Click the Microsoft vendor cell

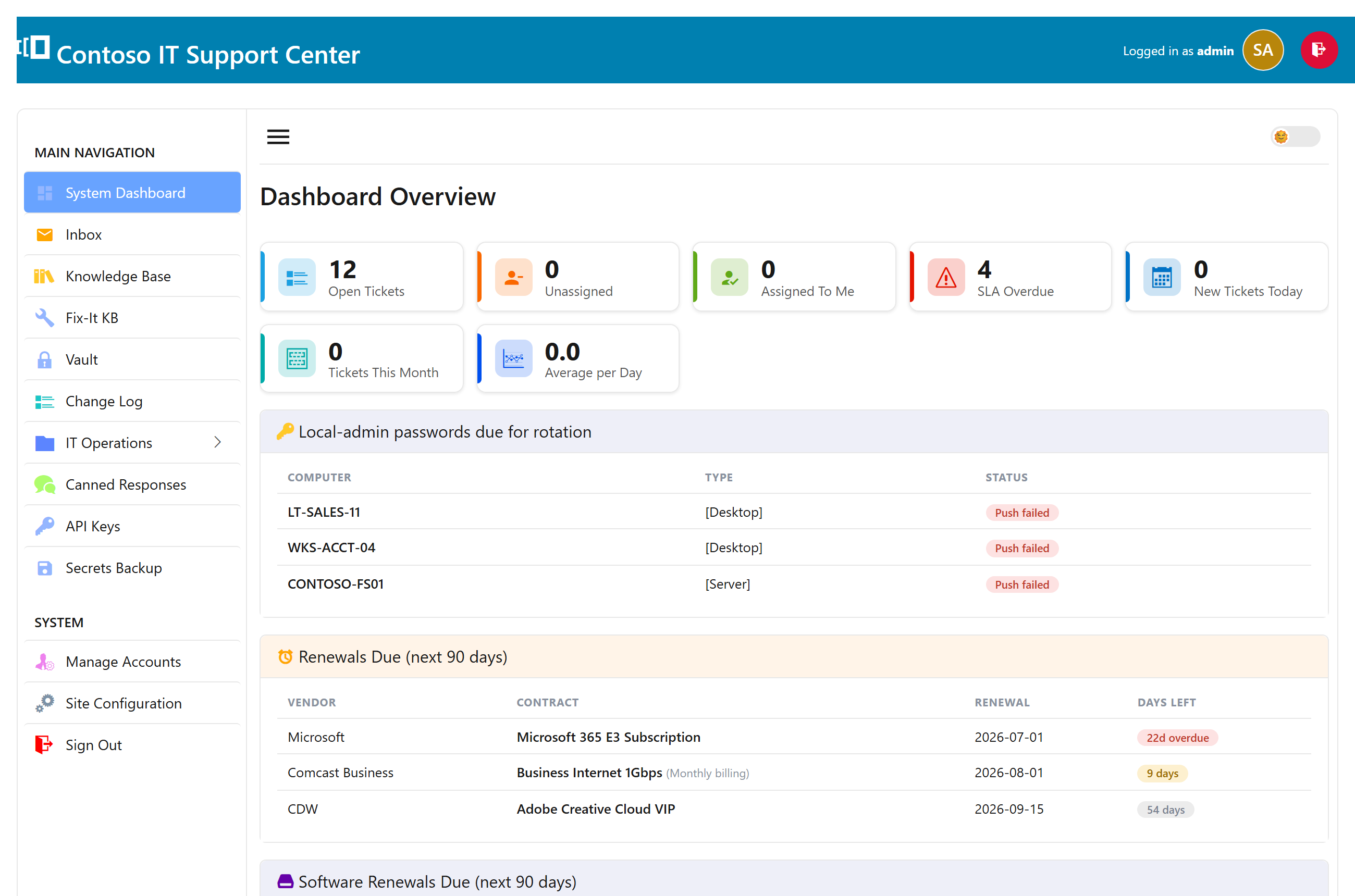point(316,737)
